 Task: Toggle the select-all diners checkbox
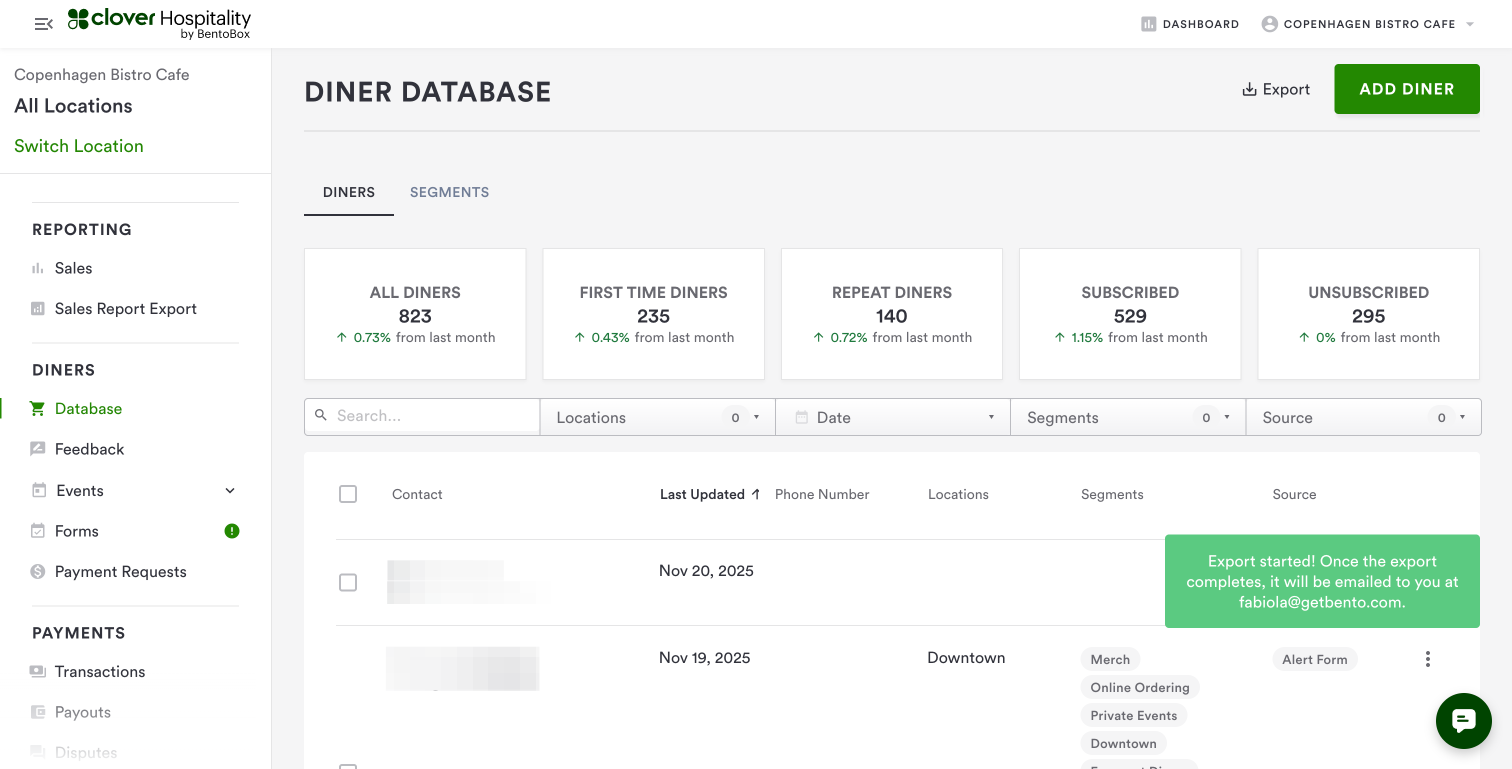point(348,494)
